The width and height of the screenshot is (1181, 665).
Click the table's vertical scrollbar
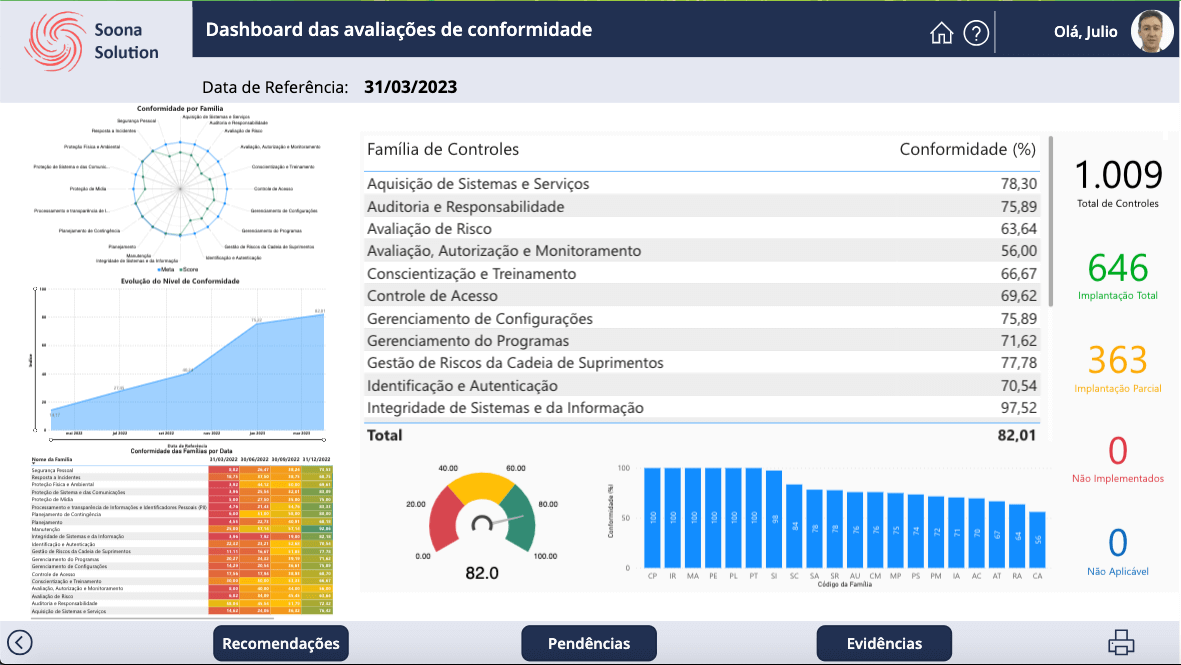pos(1050,222)
